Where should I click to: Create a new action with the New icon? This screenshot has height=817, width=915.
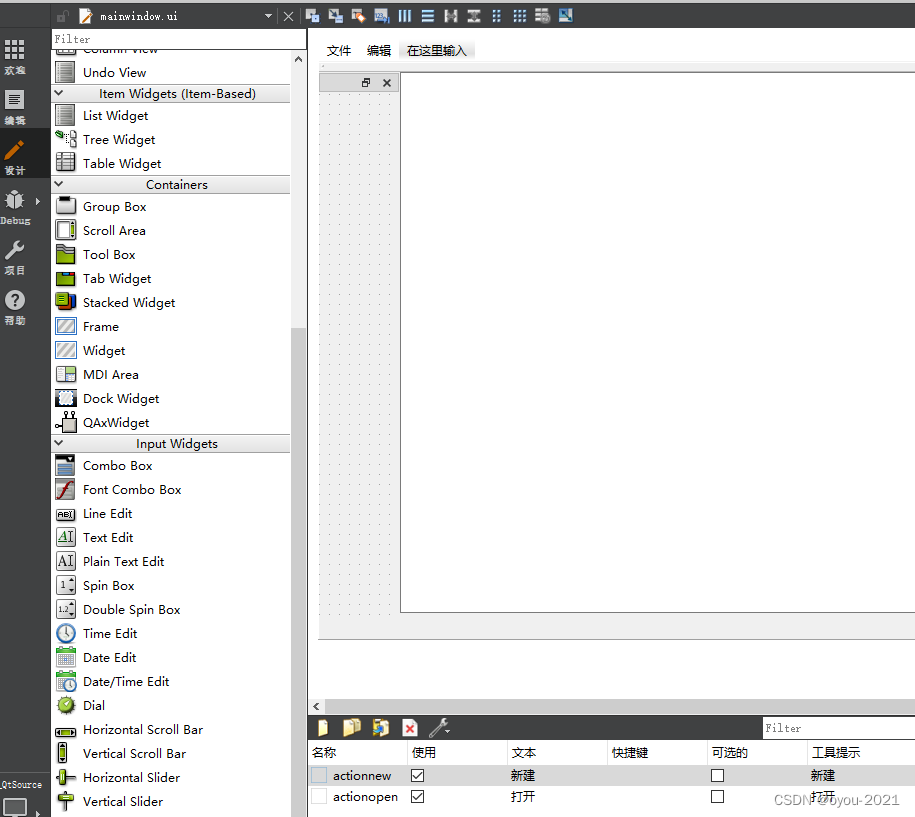pos(323,727)
